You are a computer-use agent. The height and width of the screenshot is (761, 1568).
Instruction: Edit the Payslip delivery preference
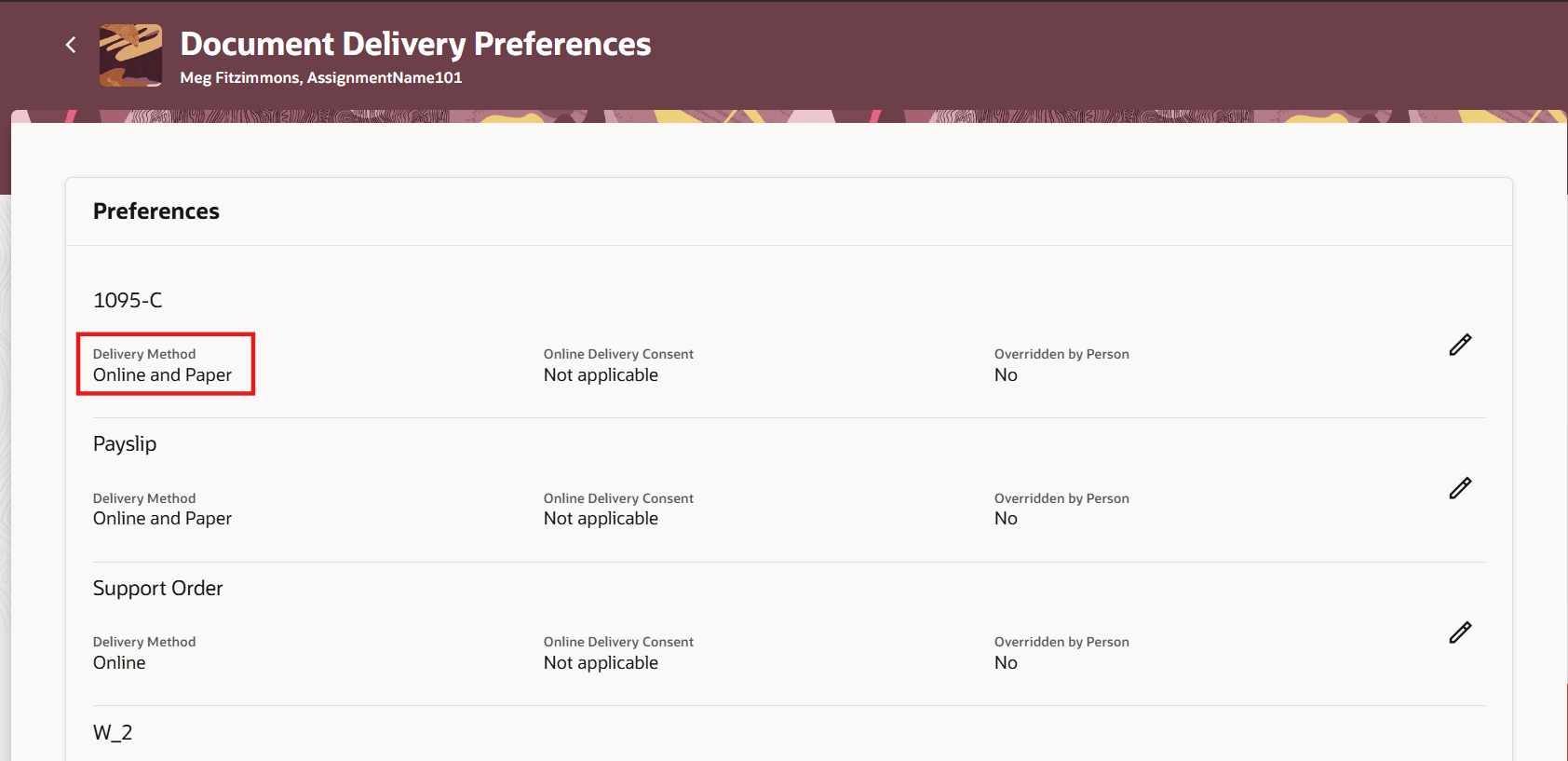pos(1460,488)
